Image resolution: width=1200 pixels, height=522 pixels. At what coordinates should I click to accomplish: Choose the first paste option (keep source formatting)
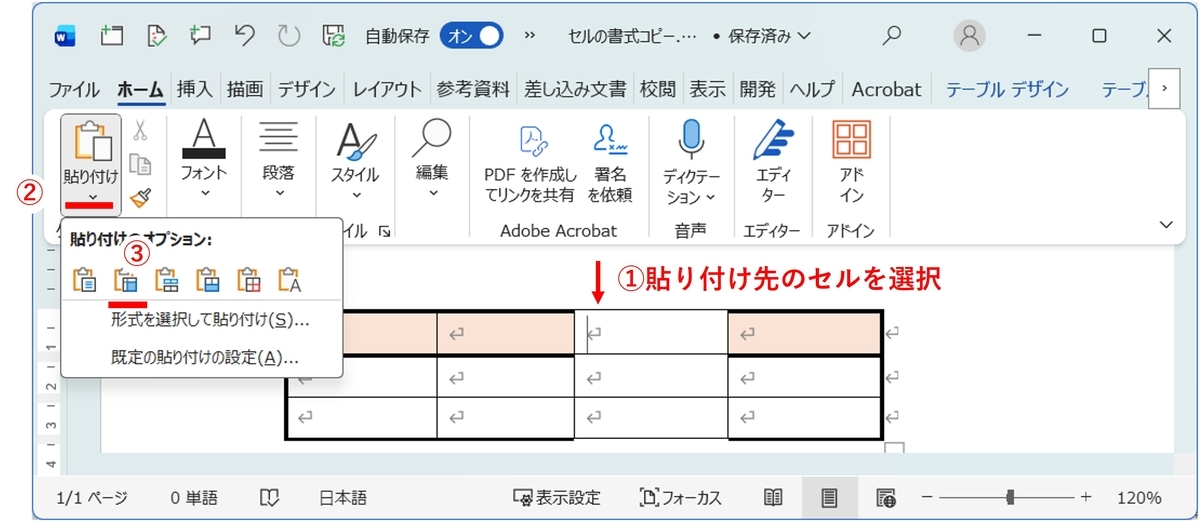coord(86,279)
